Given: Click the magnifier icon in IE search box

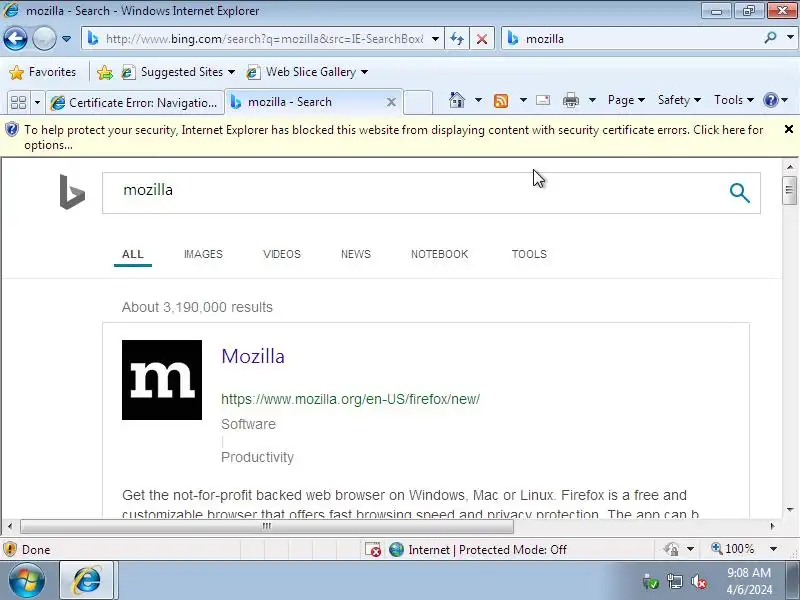Looking at the screenshot, I should point(770,38).
